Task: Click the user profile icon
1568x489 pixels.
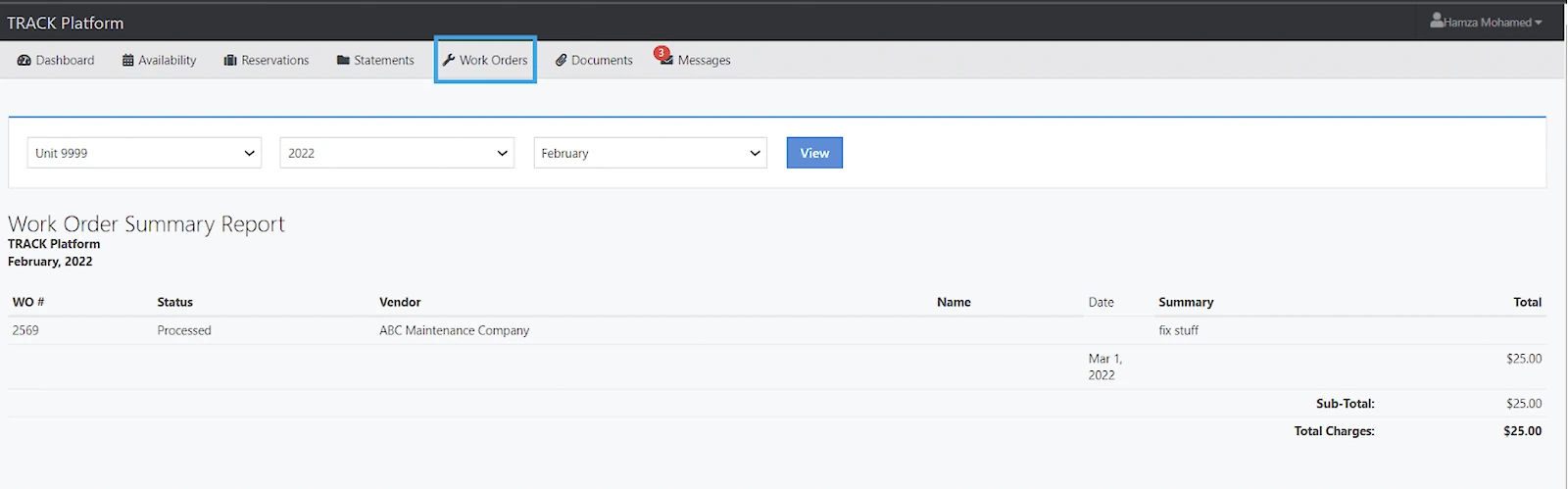Action: (1437, 21)
